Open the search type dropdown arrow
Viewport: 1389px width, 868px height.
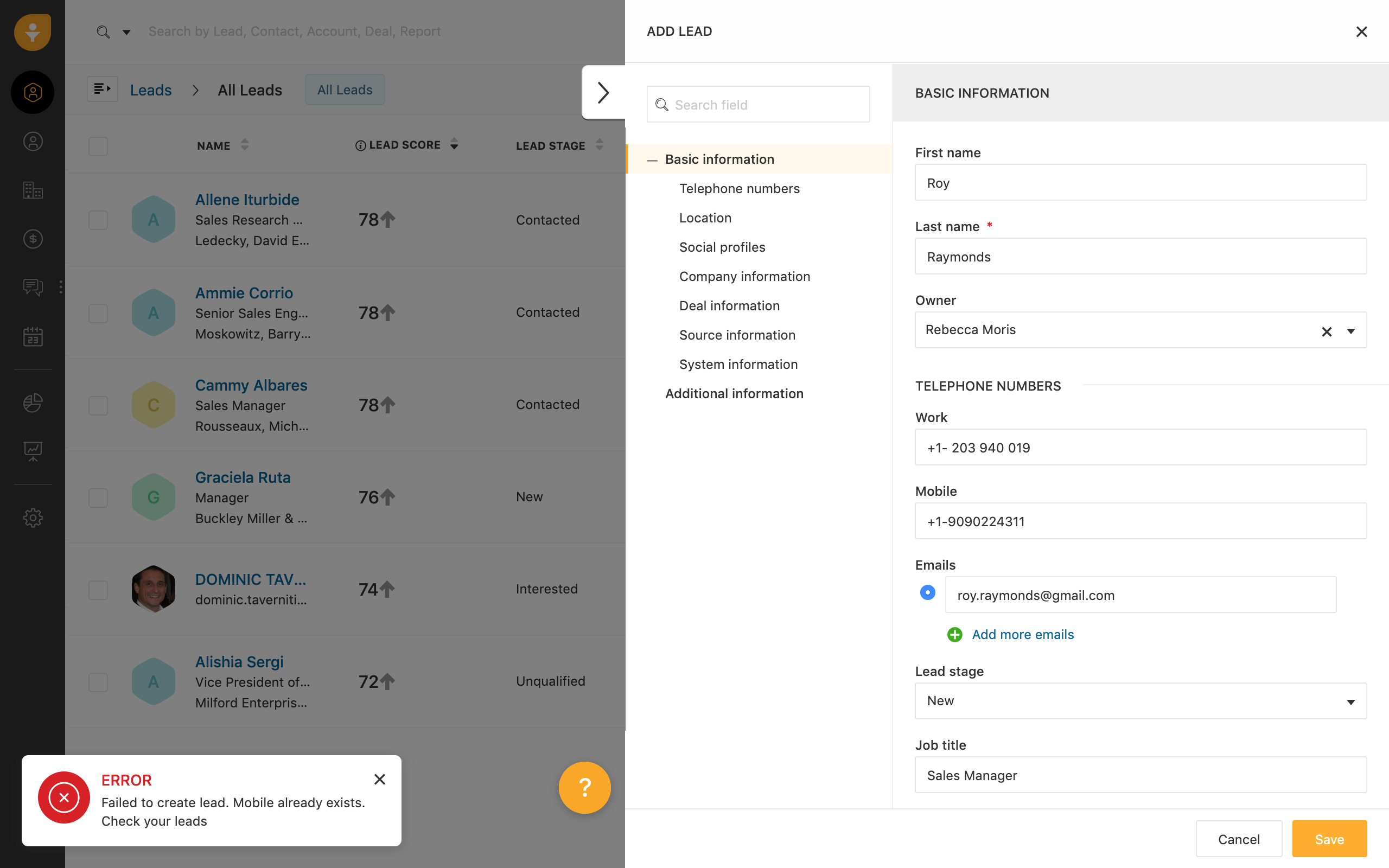click(x=126, y=31)
